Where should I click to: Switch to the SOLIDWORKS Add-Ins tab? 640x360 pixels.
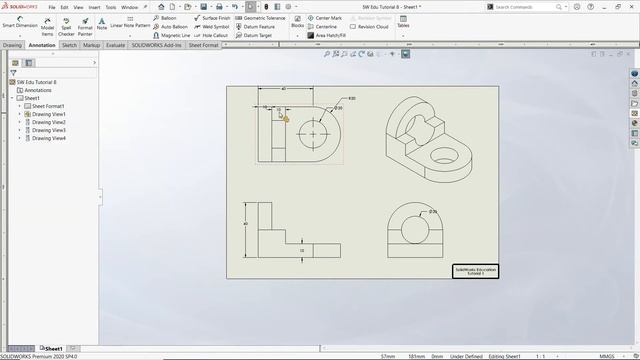[156, 45]
